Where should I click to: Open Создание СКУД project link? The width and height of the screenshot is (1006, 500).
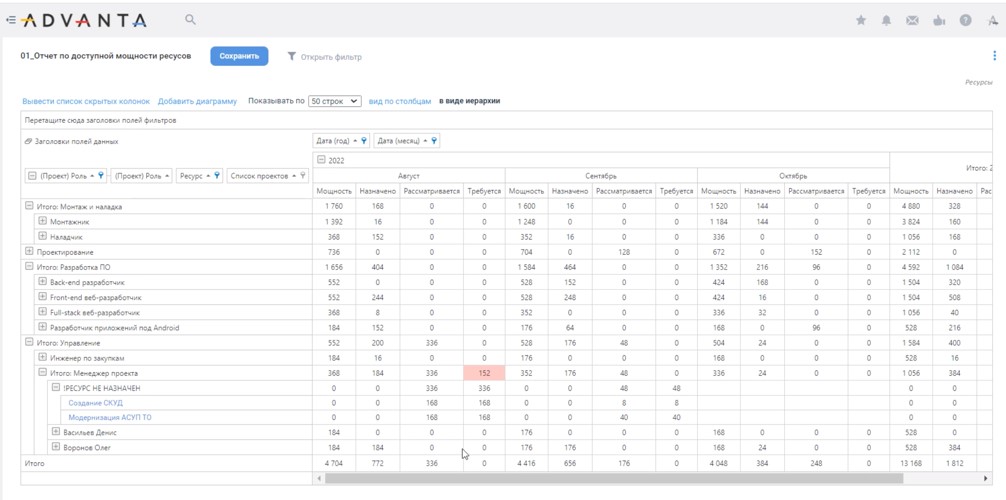96,403
